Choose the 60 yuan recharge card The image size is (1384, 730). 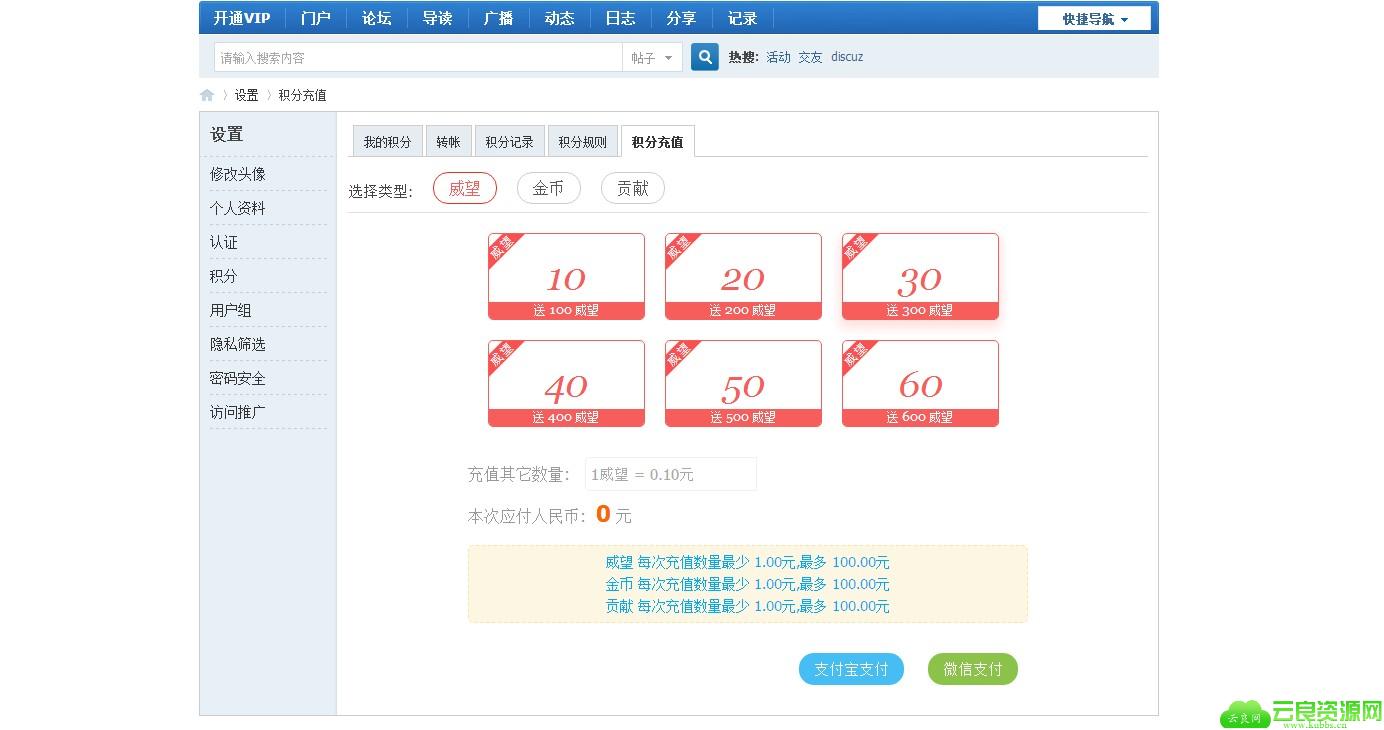pos(920,384)
